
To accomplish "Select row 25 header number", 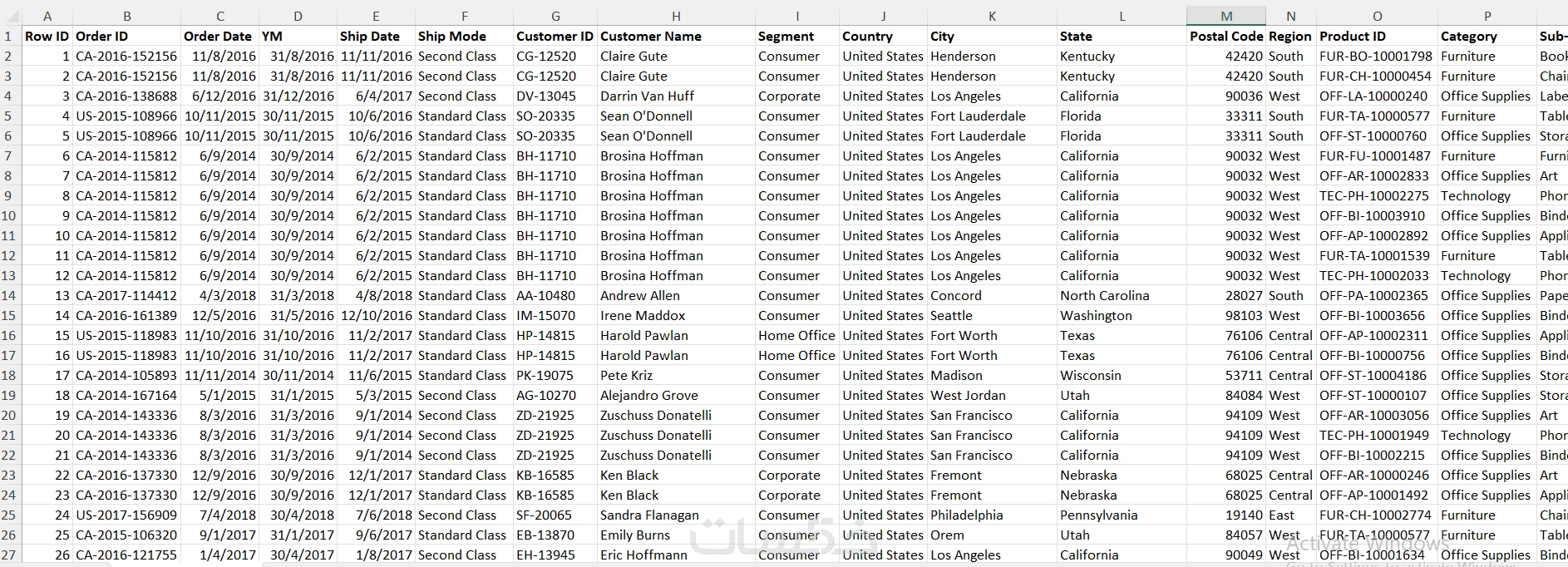I will pyautogui.click(x=9, y=515).
